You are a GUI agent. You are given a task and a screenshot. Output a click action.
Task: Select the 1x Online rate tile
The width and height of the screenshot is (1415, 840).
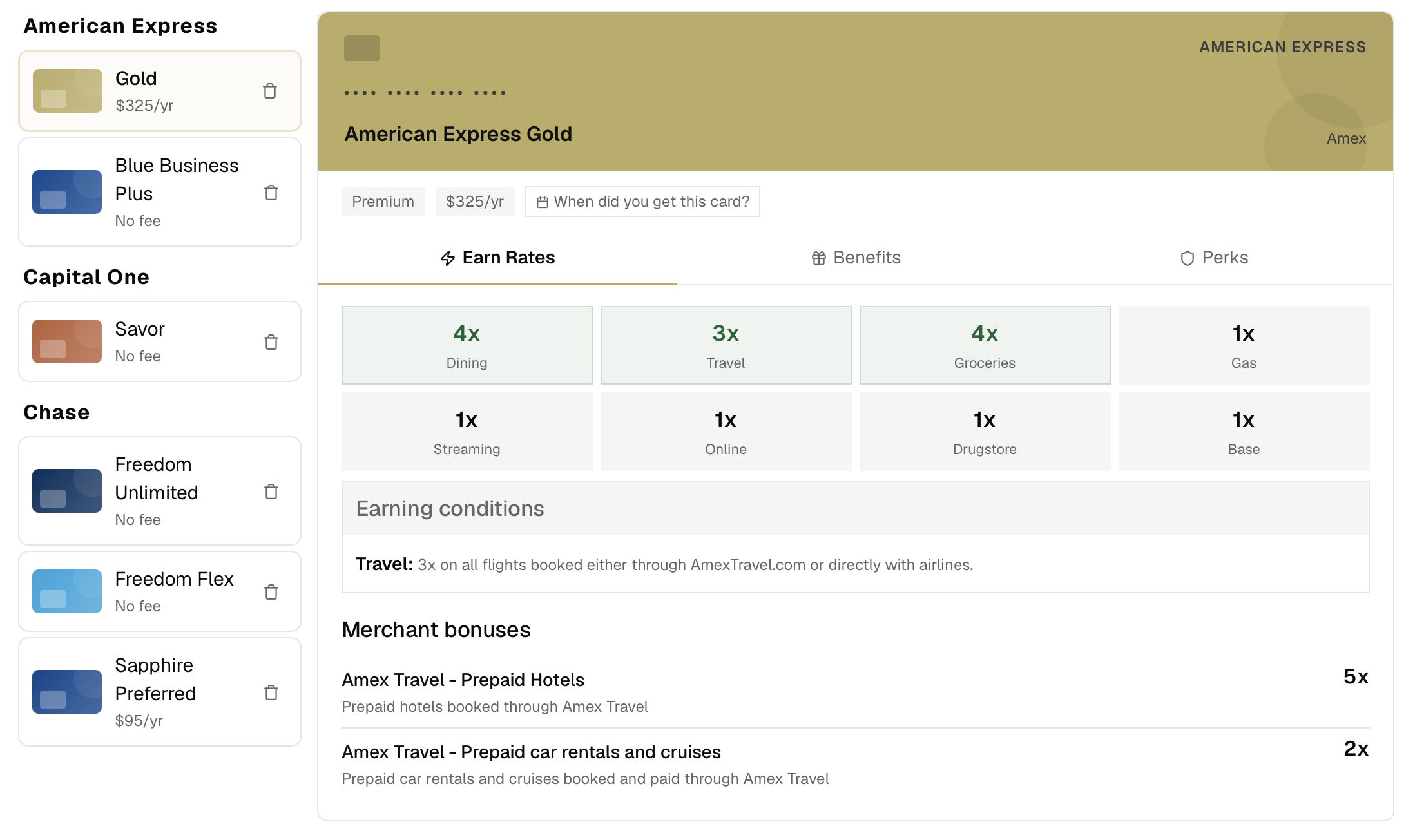726,432
